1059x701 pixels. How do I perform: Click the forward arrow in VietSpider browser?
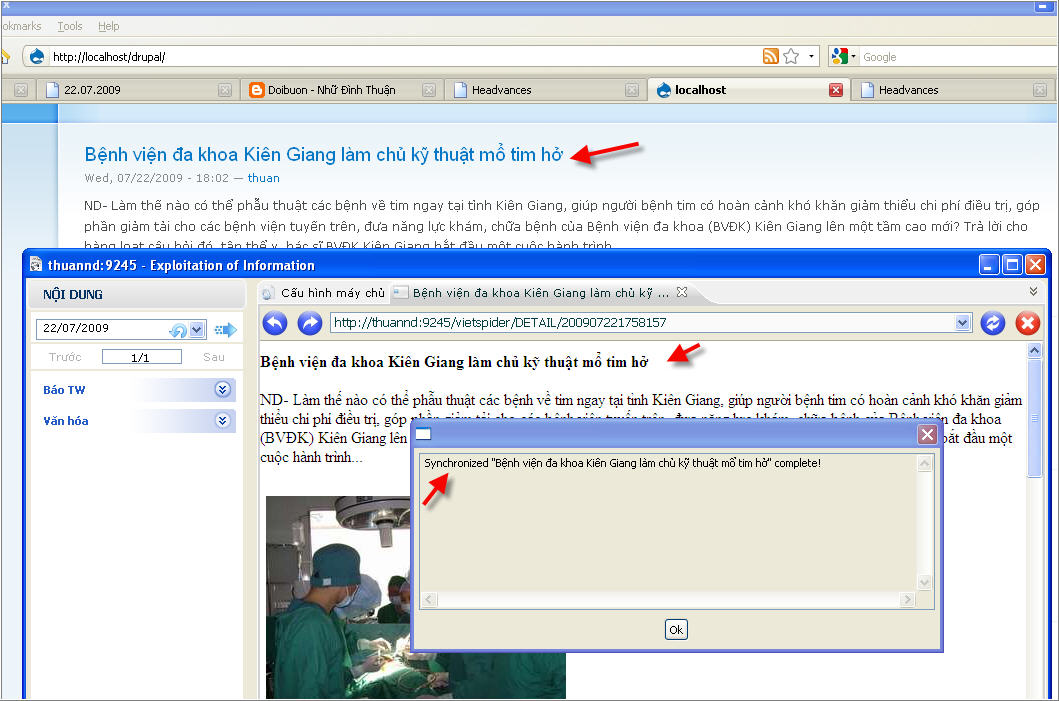(310, 323)
